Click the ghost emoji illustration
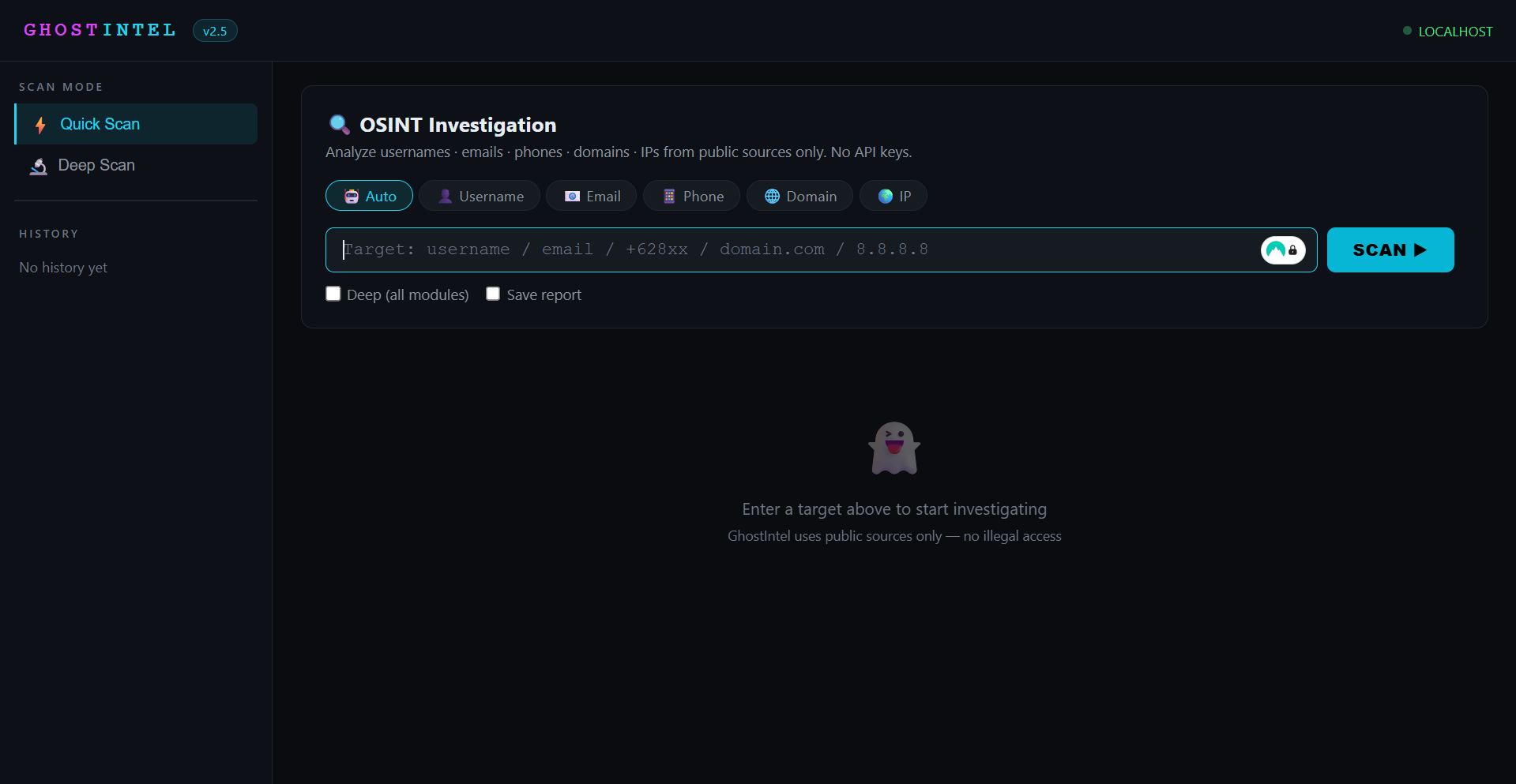Viewport: 1516px width, 784px height. (894, 448)
